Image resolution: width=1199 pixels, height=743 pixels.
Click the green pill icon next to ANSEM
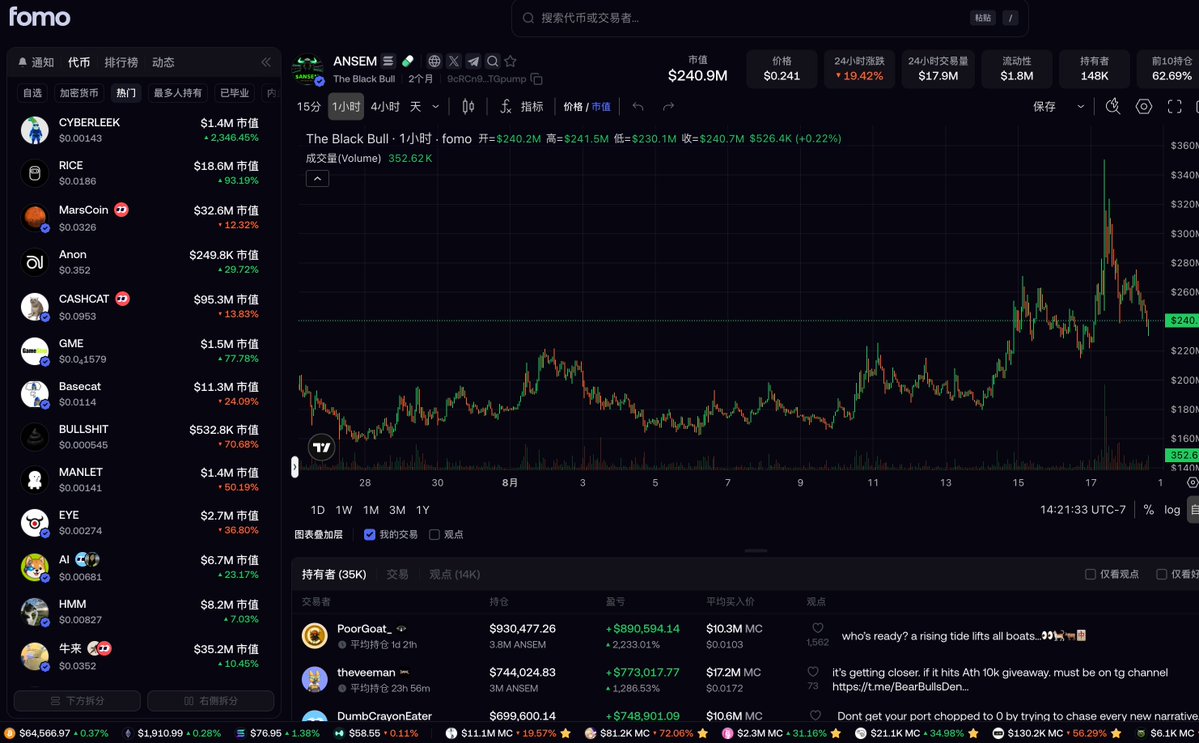point(408,61)
